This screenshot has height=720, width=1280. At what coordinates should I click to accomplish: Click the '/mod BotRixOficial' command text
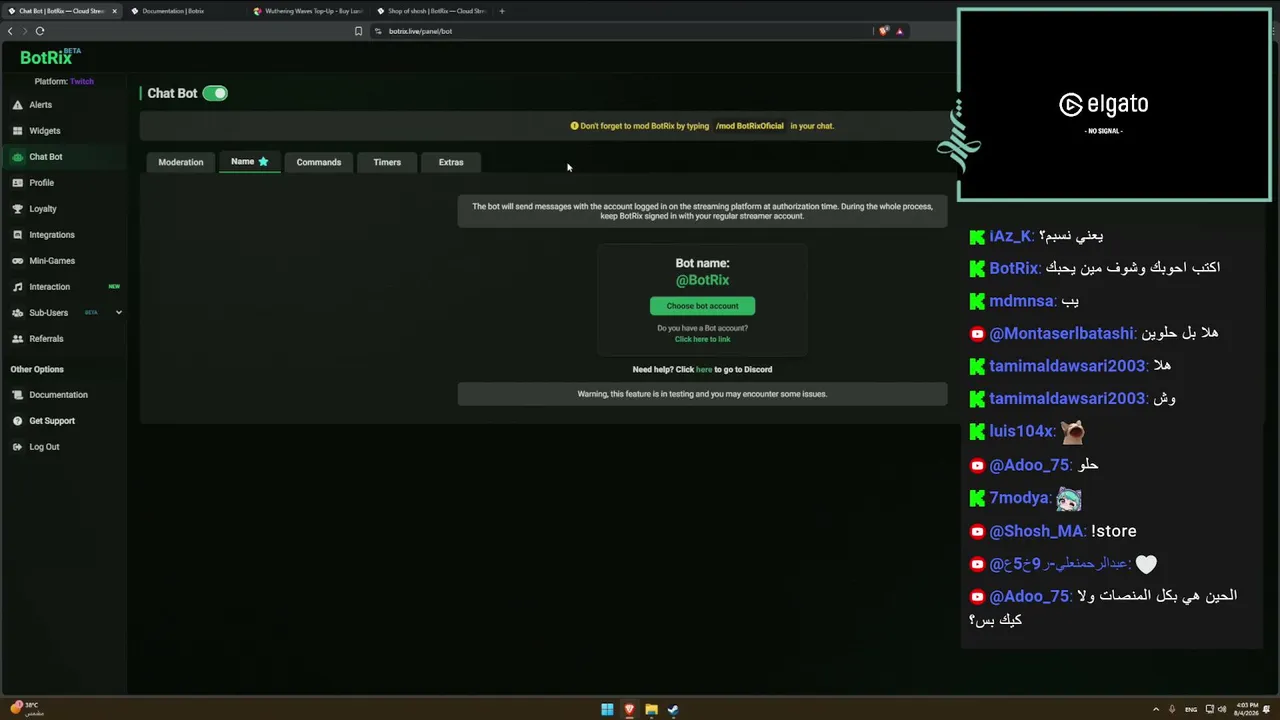click(750, 126)
